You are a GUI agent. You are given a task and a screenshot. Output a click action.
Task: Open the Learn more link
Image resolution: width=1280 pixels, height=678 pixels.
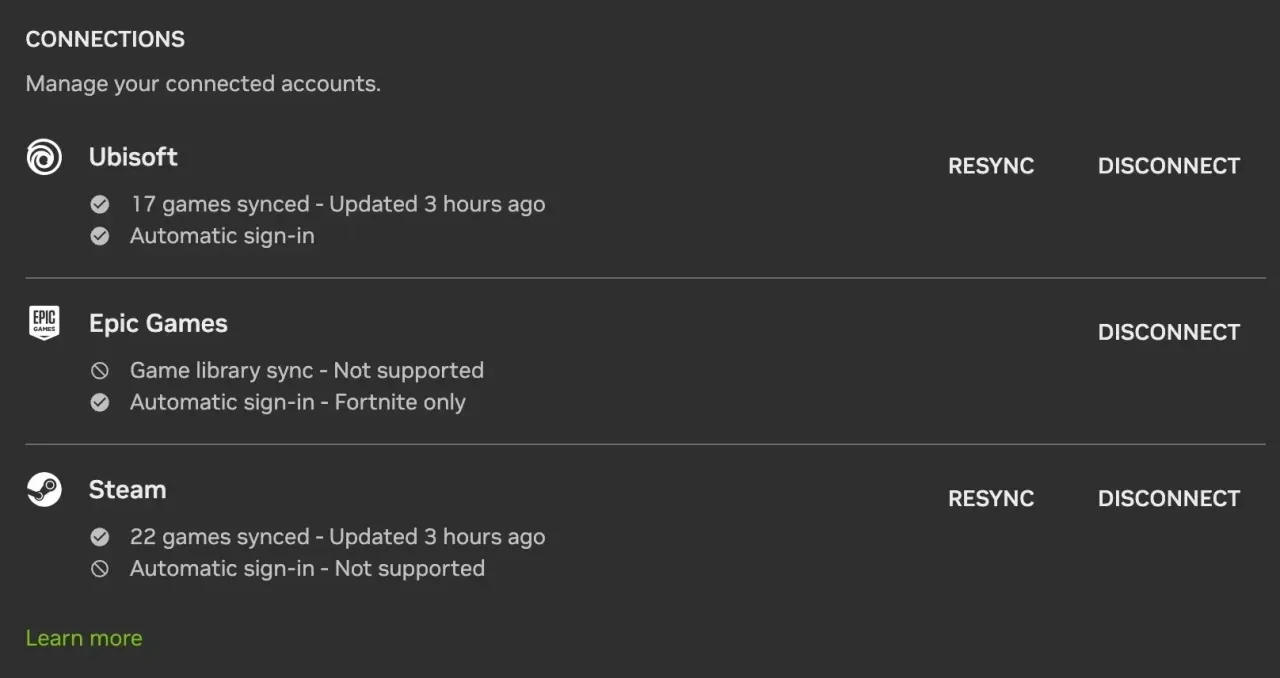point(84,638)
